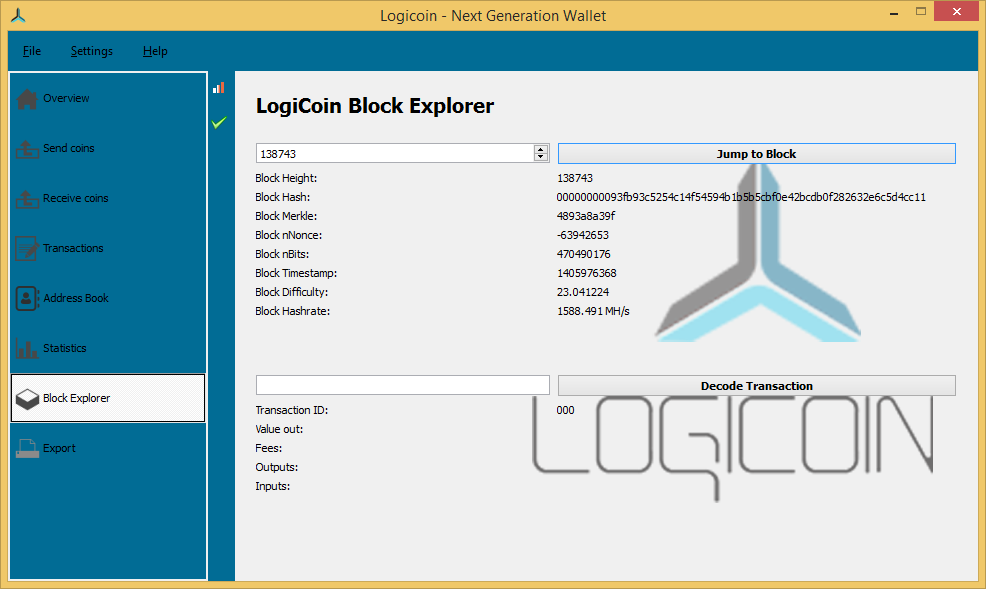Select Block Explorer tab label
The image size is (986, 589).
(77, 398)
